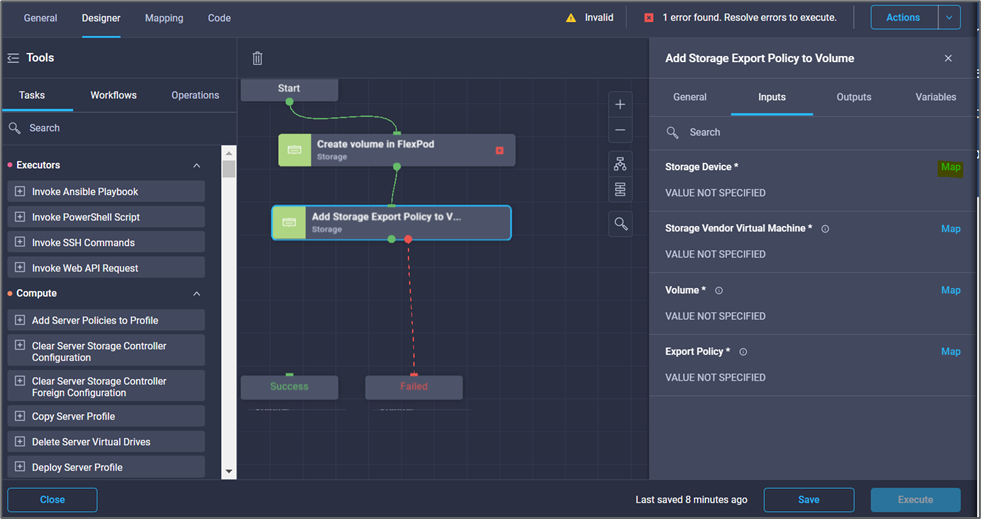
Task: Click Map link for Storage Device
Action: tap(950, 167)
